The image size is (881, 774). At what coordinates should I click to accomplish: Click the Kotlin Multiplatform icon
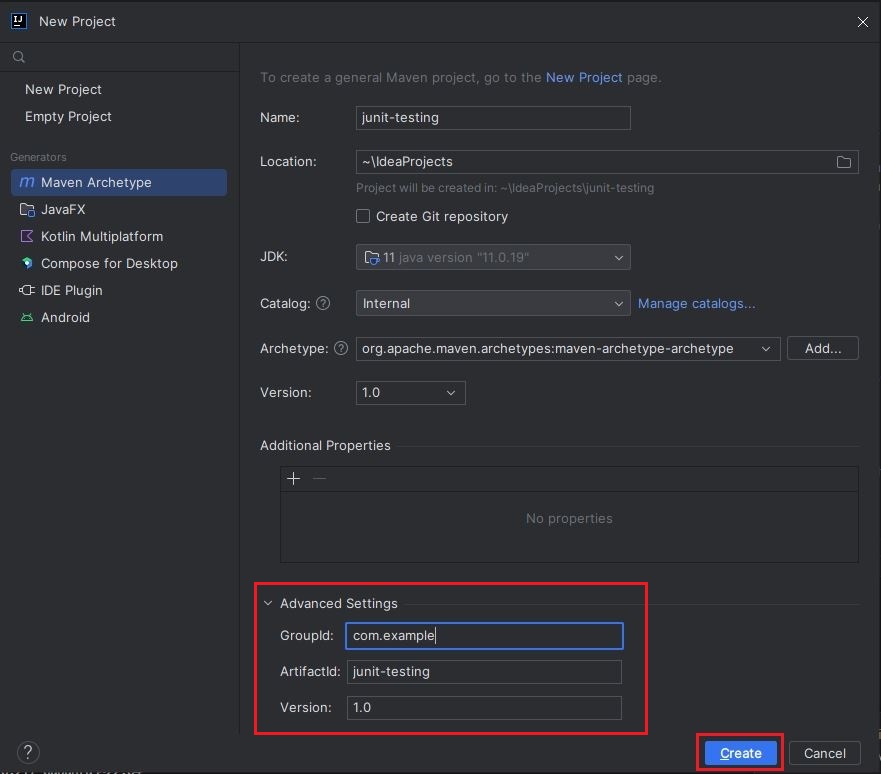(x=26, y=236)
